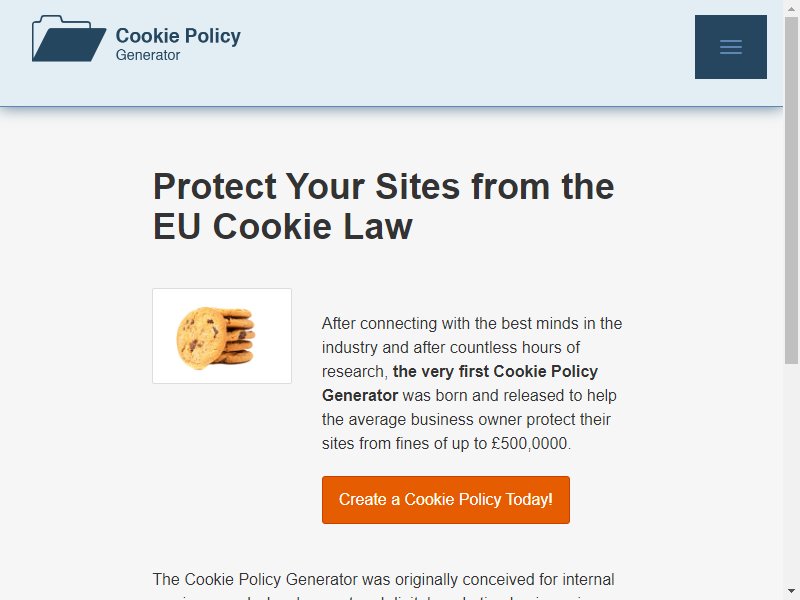800x600 pixels.
Task: Click the 'Protect Your Sites from the' heading line
Action: [x=384, y=187]
